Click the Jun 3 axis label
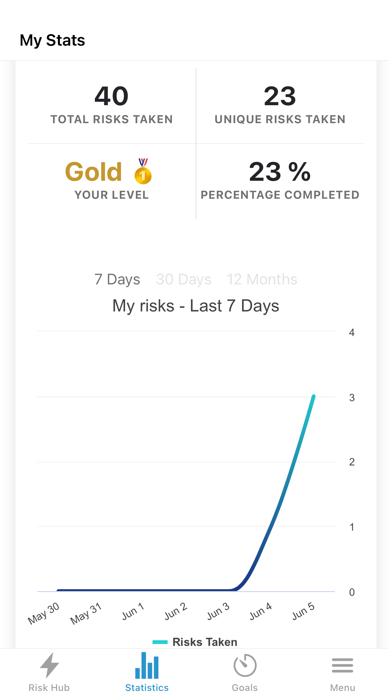This screenshot has height=696, width=392. [x=219, y=612]
